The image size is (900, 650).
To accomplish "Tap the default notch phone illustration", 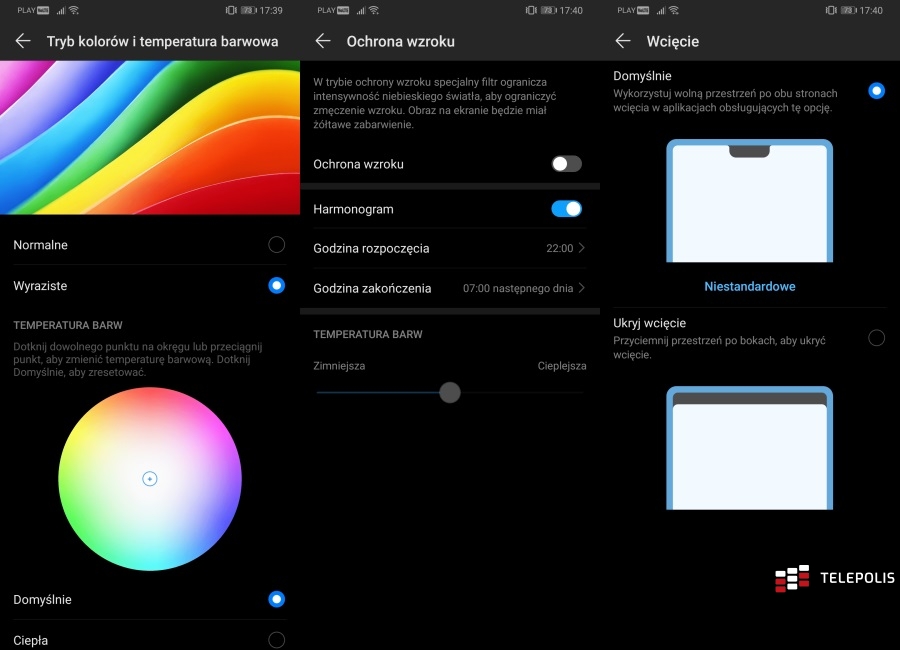I will (749, 200).
